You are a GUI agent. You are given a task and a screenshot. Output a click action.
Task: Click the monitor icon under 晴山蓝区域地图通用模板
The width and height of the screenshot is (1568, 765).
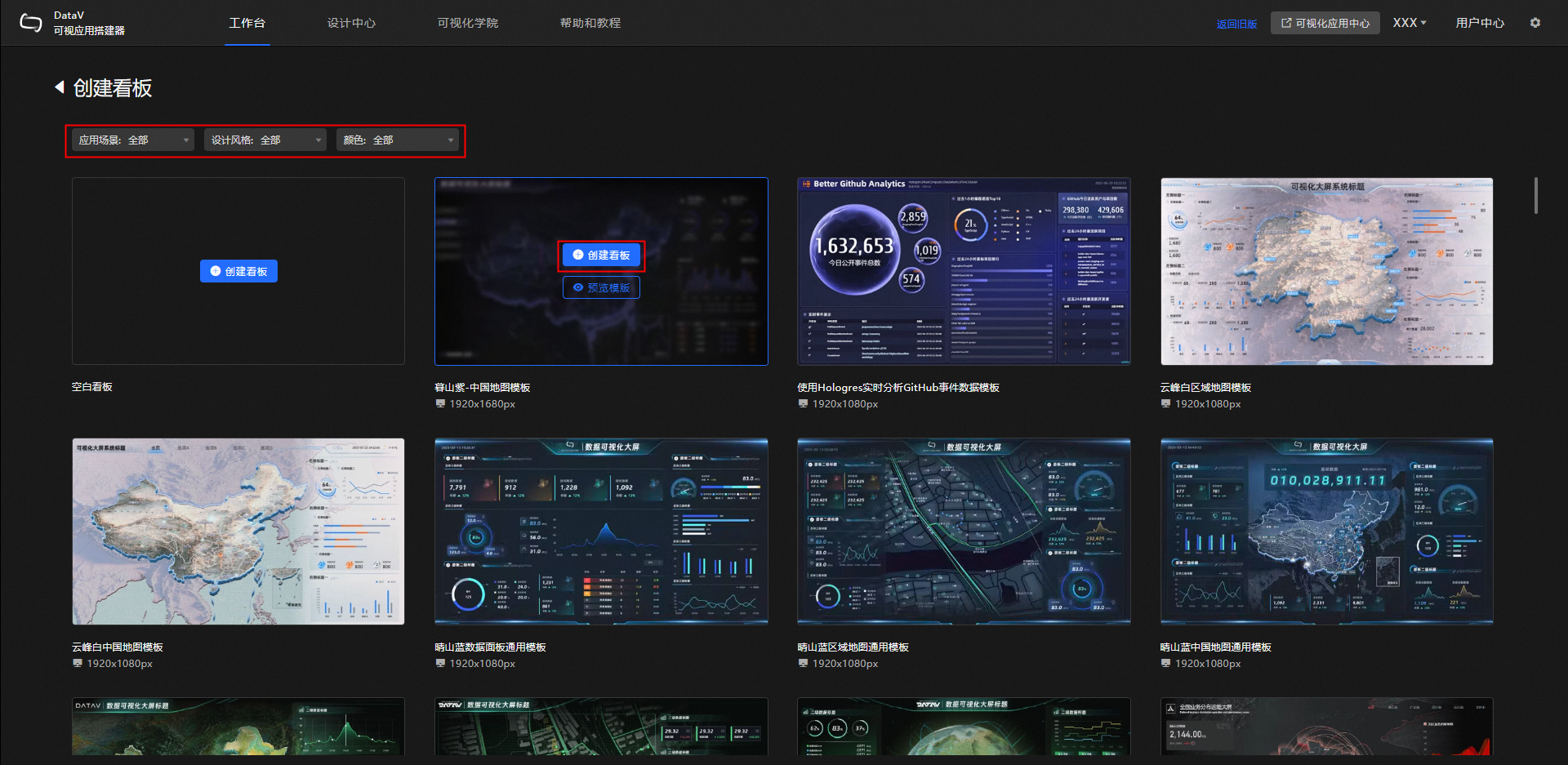coord(803,663)
